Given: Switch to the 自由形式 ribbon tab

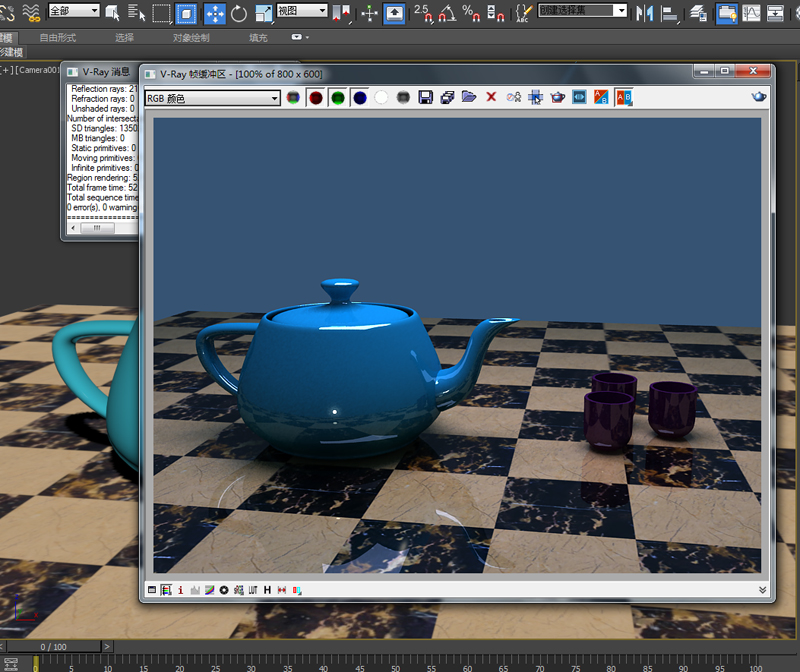Looking at the screenshot, I should pos(58,37).
